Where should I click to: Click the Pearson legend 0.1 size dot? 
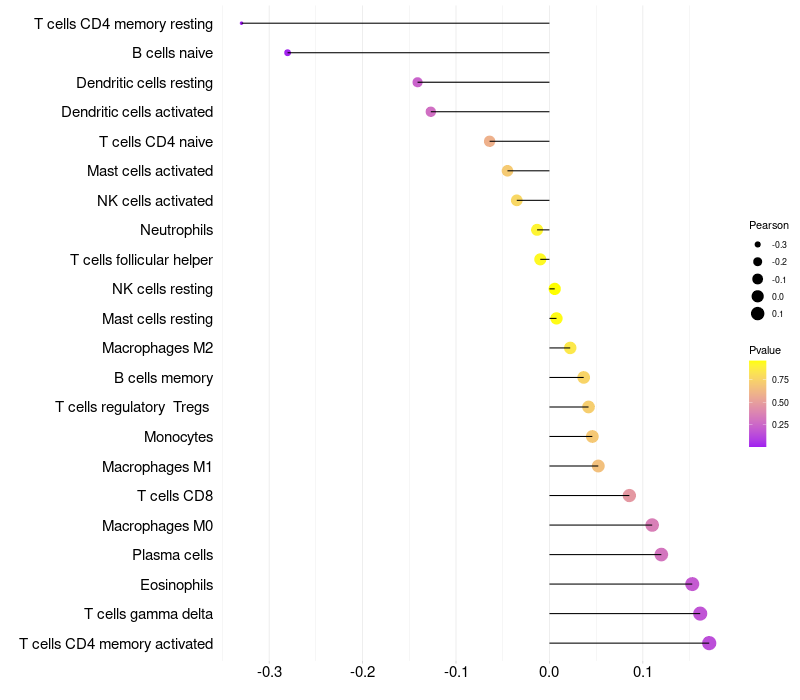[x=758, y=314]
